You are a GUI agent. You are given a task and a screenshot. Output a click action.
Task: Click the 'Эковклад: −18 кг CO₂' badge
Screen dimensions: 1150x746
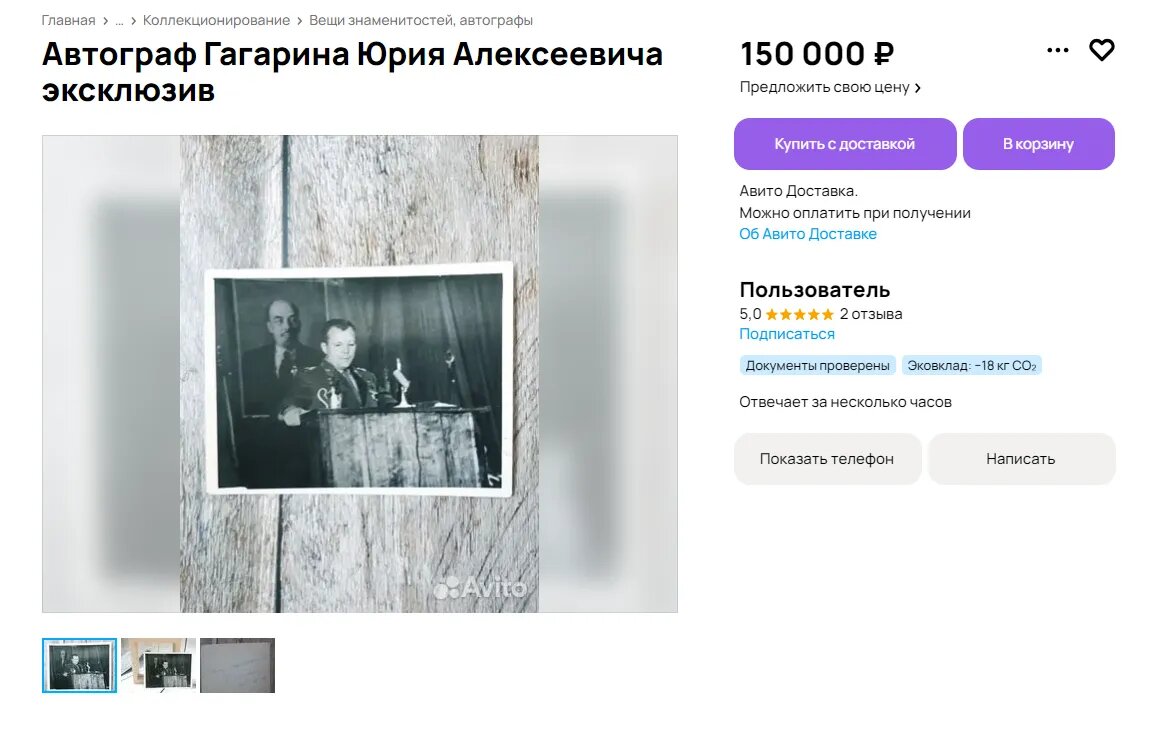(971, 365)
